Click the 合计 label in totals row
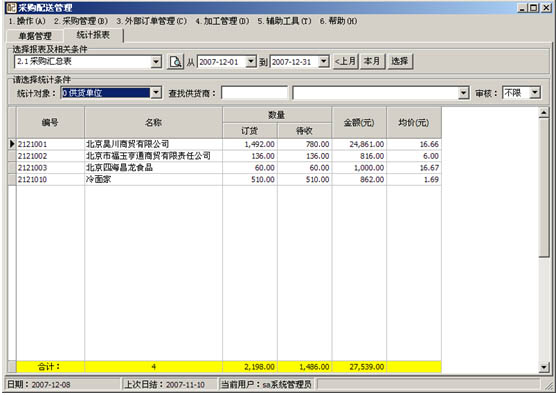556x395 pixels. (50, 367)
